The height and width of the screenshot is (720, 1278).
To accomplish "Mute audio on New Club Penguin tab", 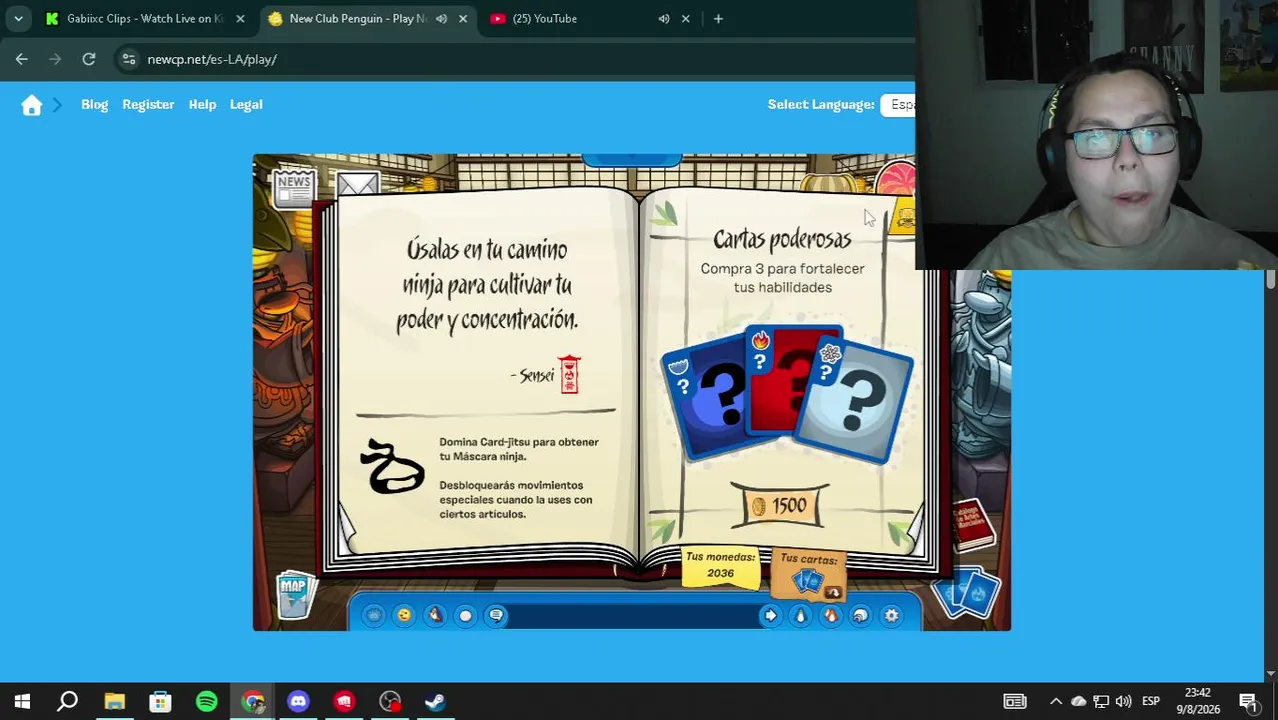I will 441,18.
